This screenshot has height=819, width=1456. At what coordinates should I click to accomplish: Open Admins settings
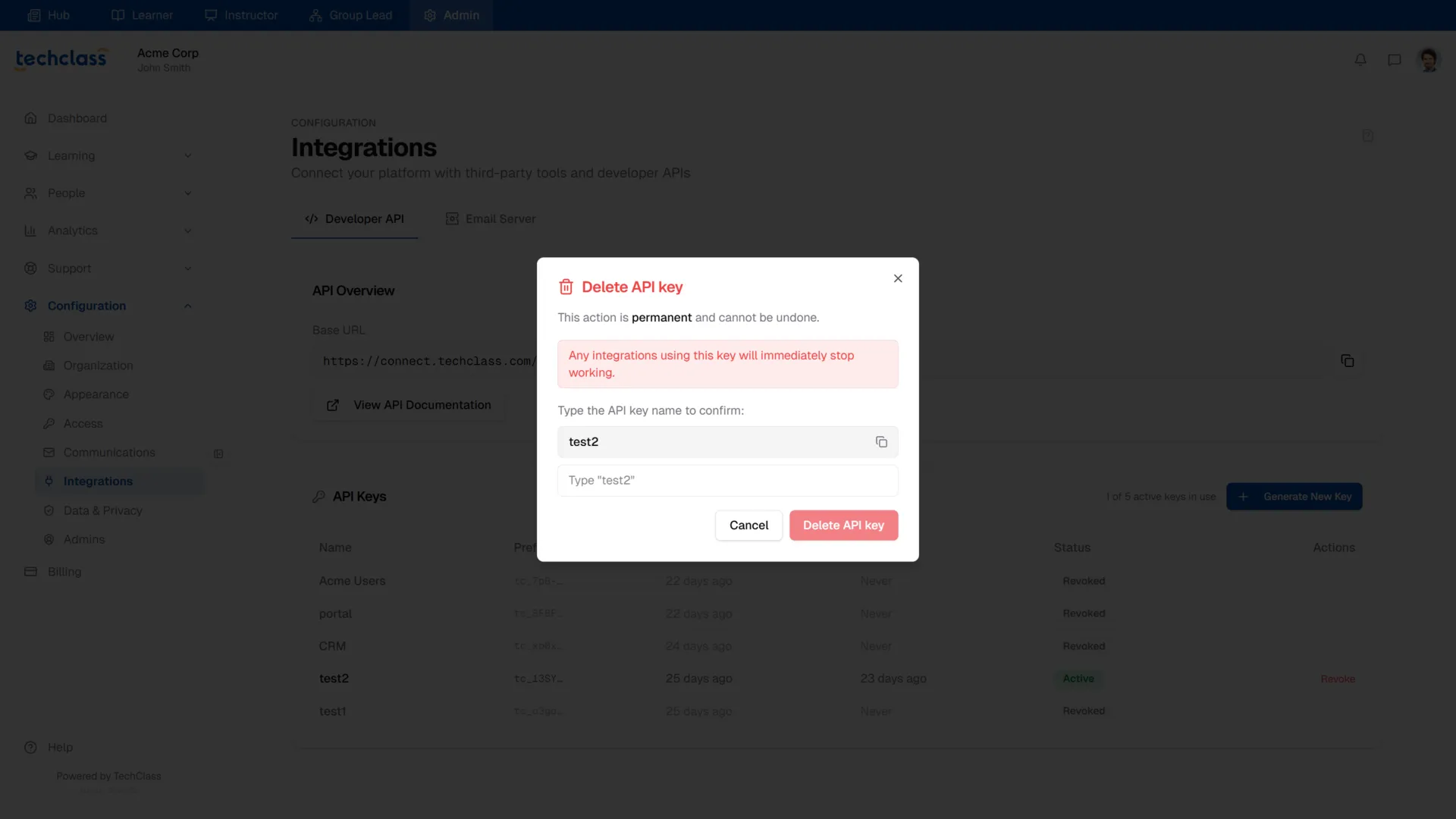coord(84,540)
